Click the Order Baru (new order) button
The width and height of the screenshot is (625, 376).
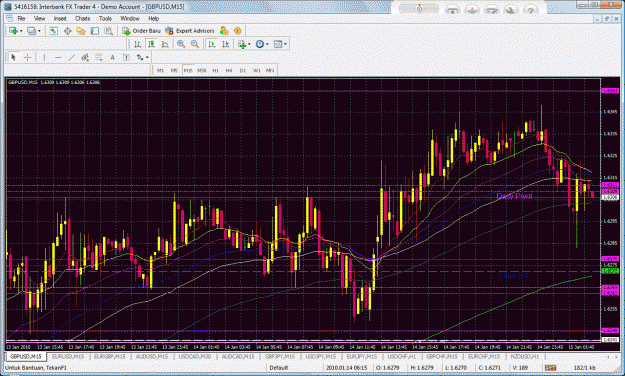click(x=142, y=31)
